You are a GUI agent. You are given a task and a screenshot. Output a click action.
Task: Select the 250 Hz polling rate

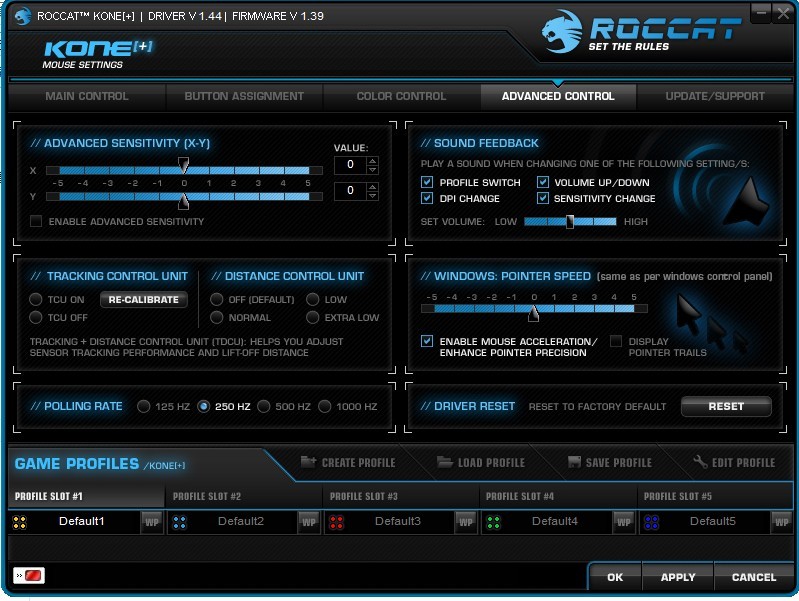[x=204, y=406]
